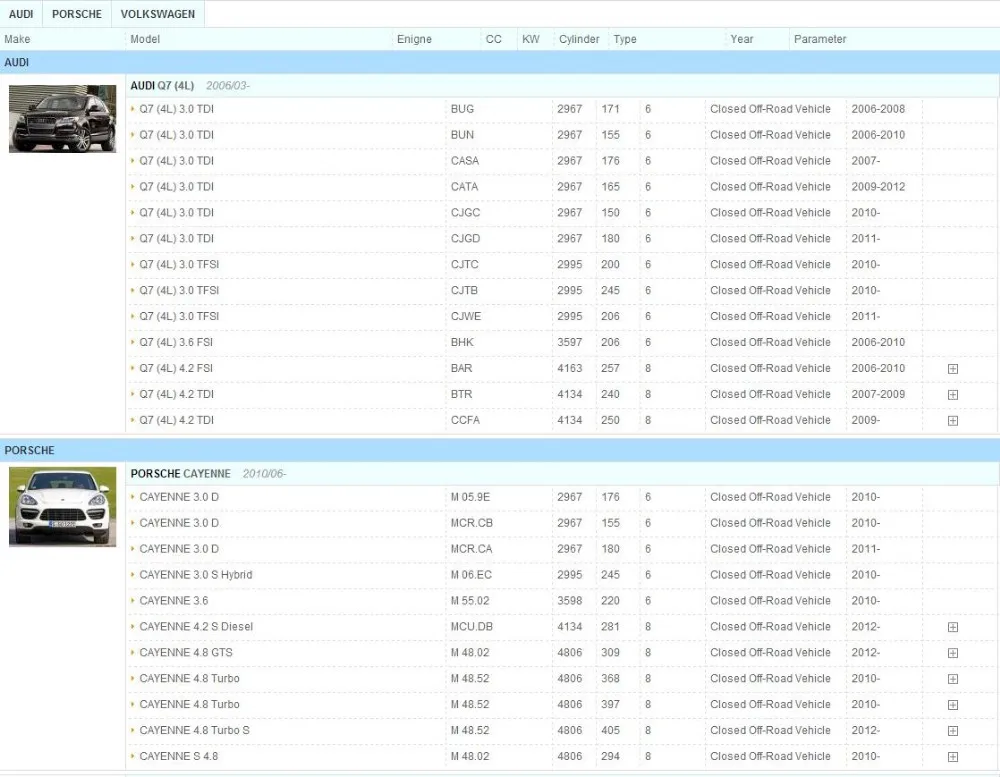Select the 3598 CC value
The height and width of the screenshot is (777, 1000).
(570, 601)
